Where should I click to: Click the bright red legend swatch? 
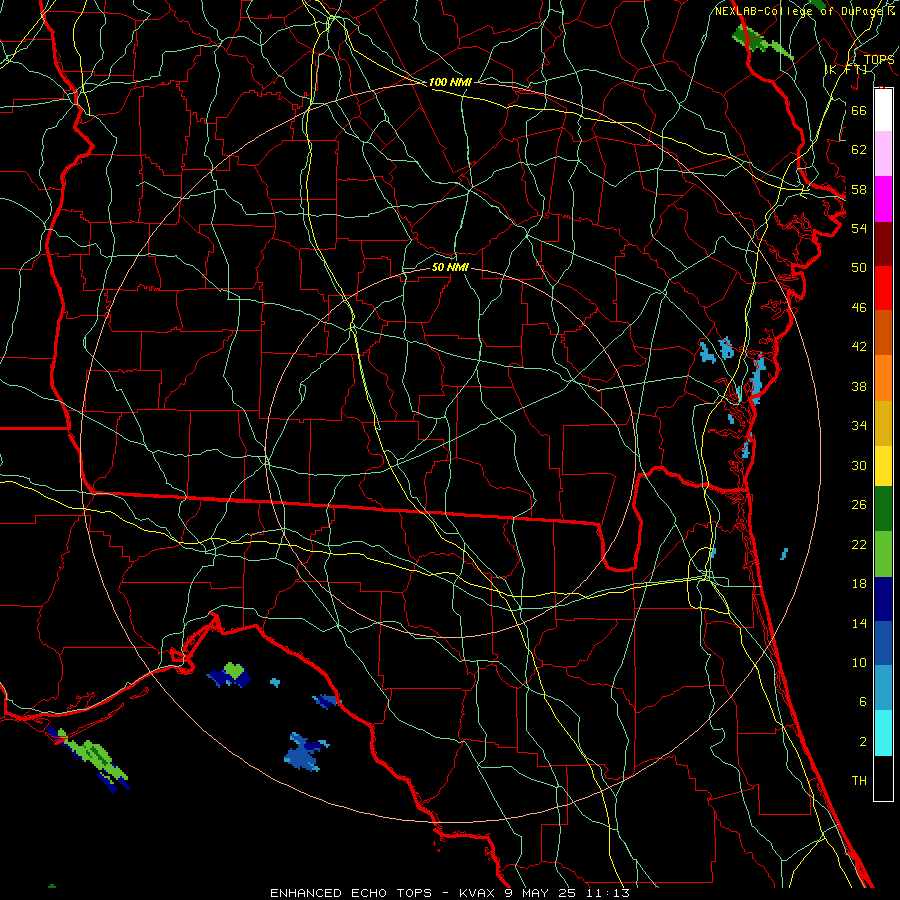pos(883,288)
